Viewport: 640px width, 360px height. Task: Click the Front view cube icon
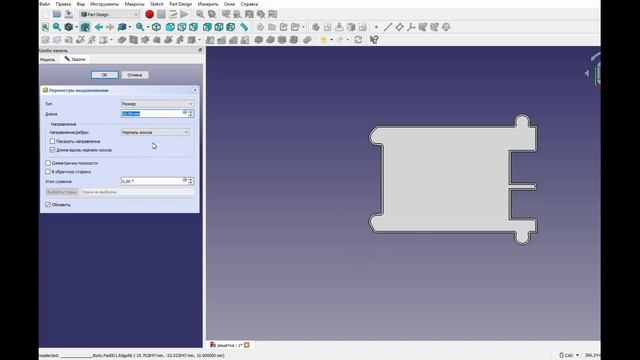pos(170,27)
